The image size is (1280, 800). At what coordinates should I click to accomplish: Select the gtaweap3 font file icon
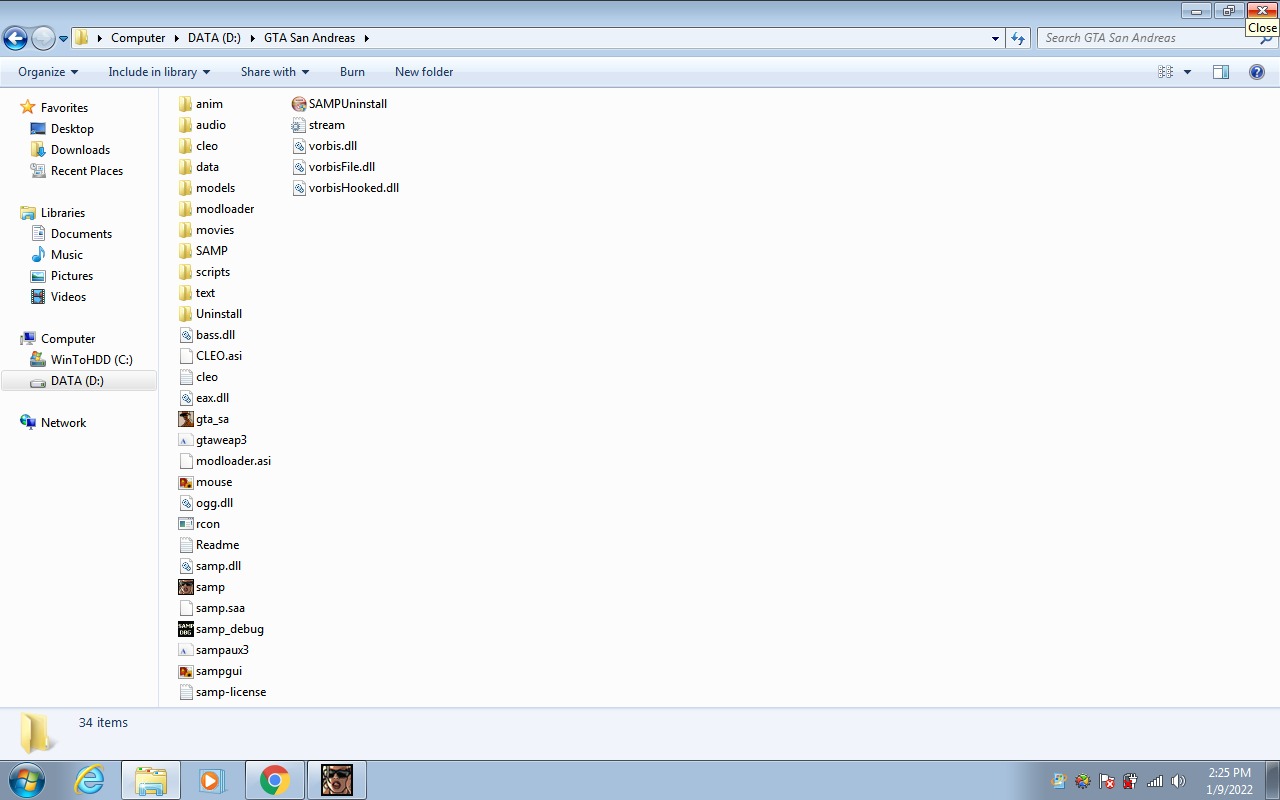pos(185,440)
